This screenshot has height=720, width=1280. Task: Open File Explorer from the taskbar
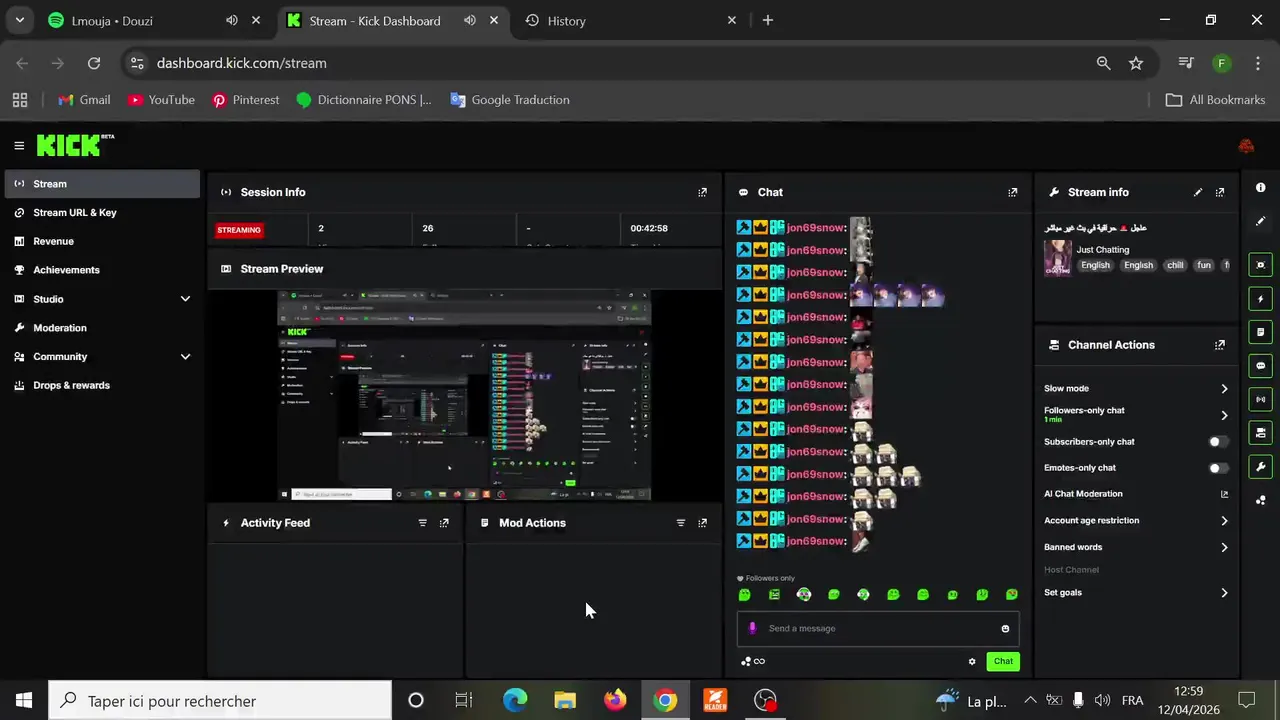pos(565,701)
